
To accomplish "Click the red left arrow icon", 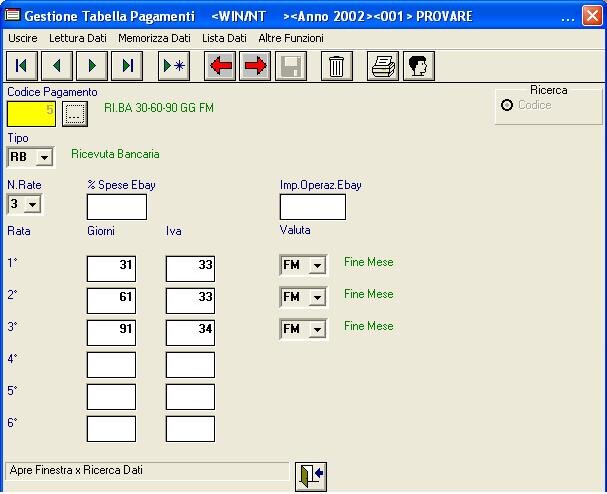I will (220, 66).
